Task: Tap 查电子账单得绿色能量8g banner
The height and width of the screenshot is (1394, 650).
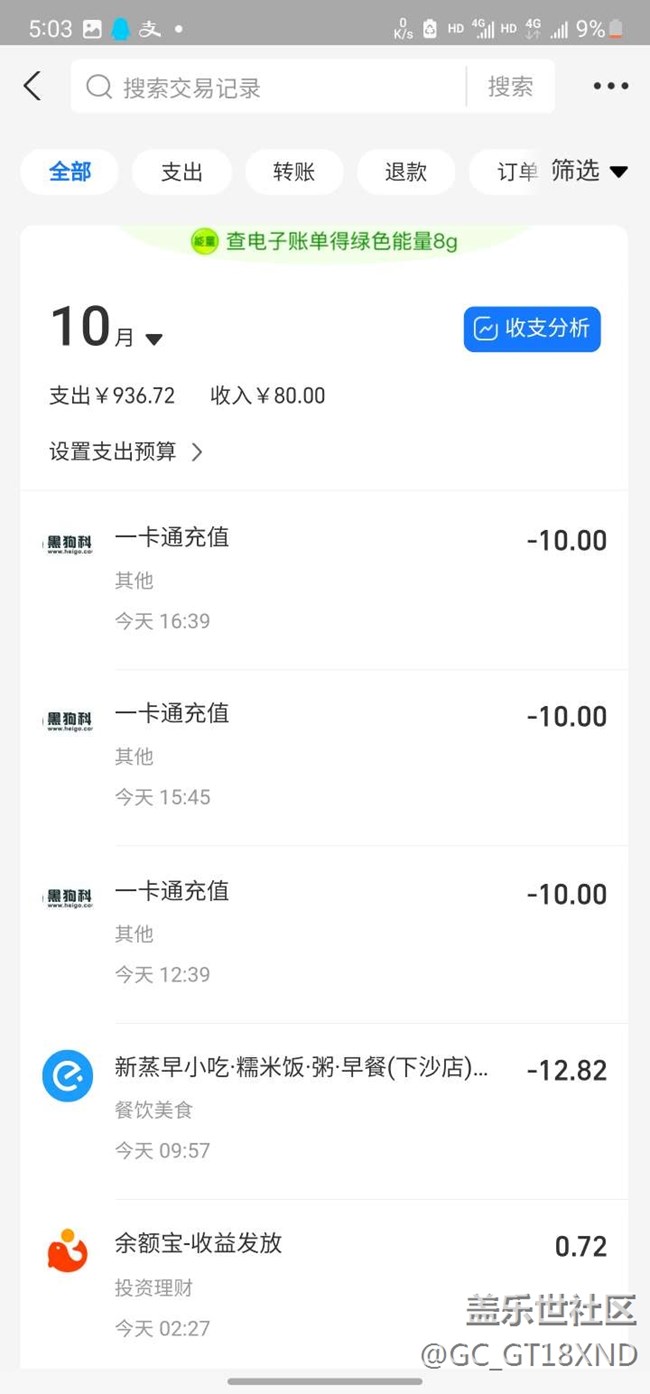Action: 340,241
